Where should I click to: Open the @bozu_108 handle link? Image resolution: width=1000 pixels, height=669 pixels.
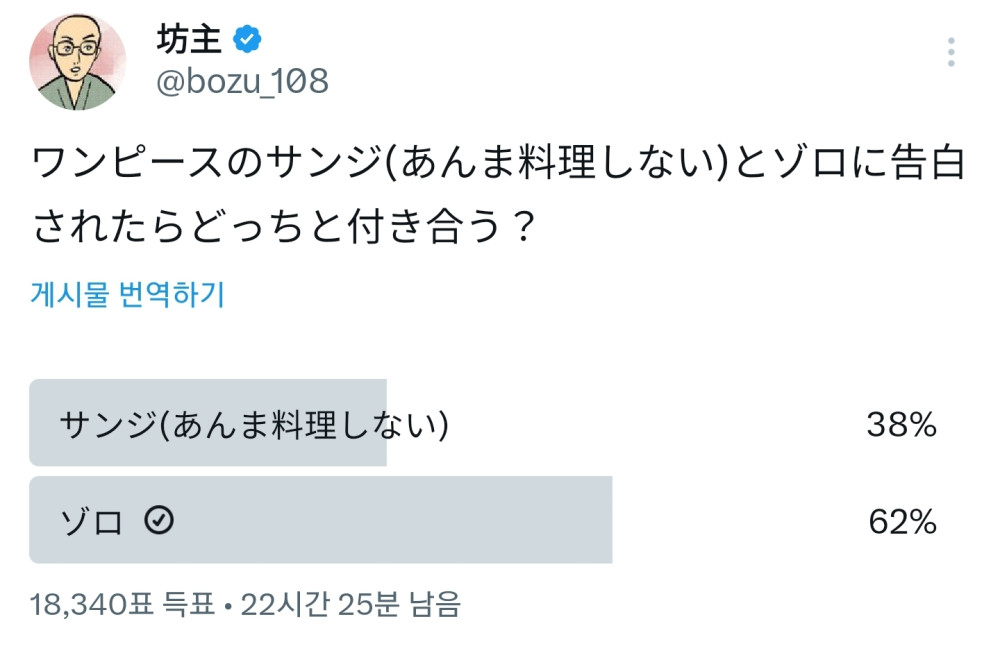coord(242,81)
